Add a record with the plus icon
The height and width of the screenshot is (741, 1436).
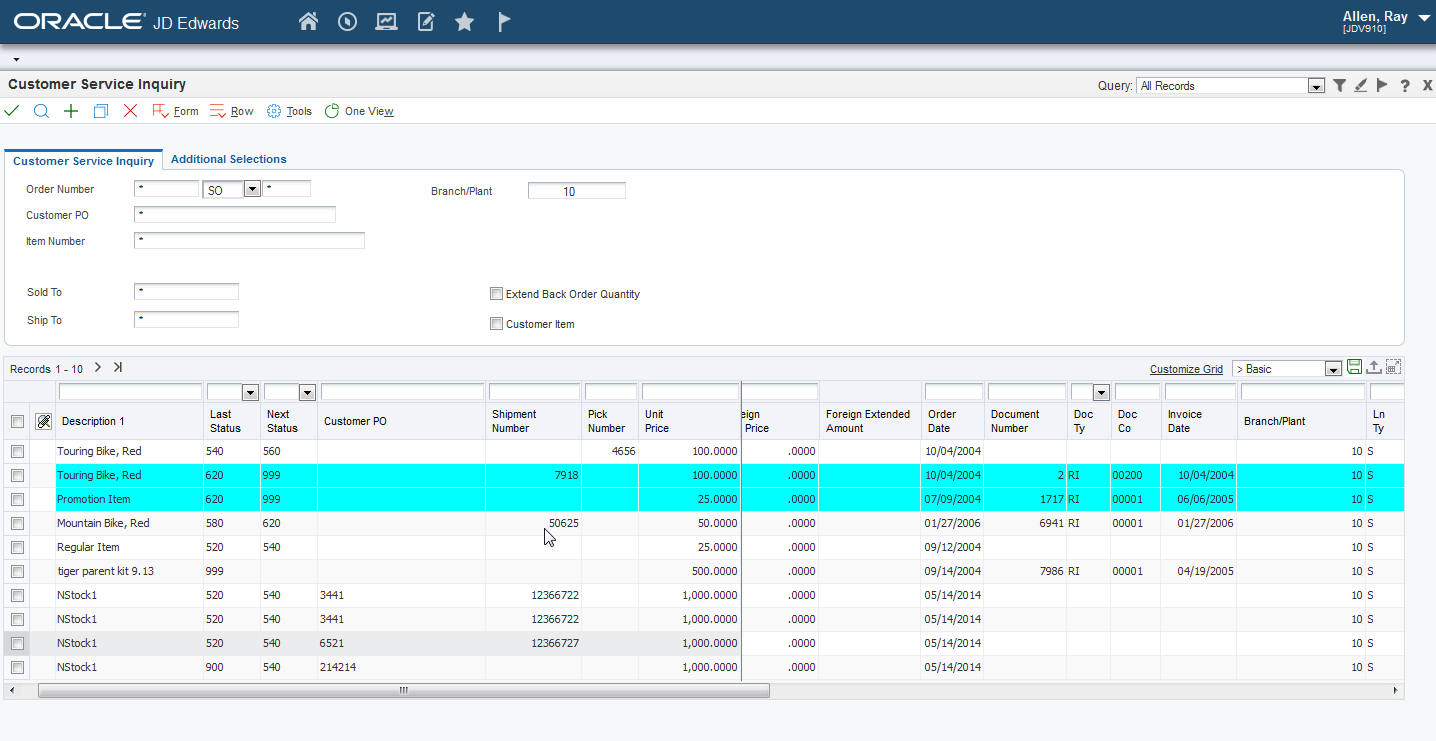point(70,110)
